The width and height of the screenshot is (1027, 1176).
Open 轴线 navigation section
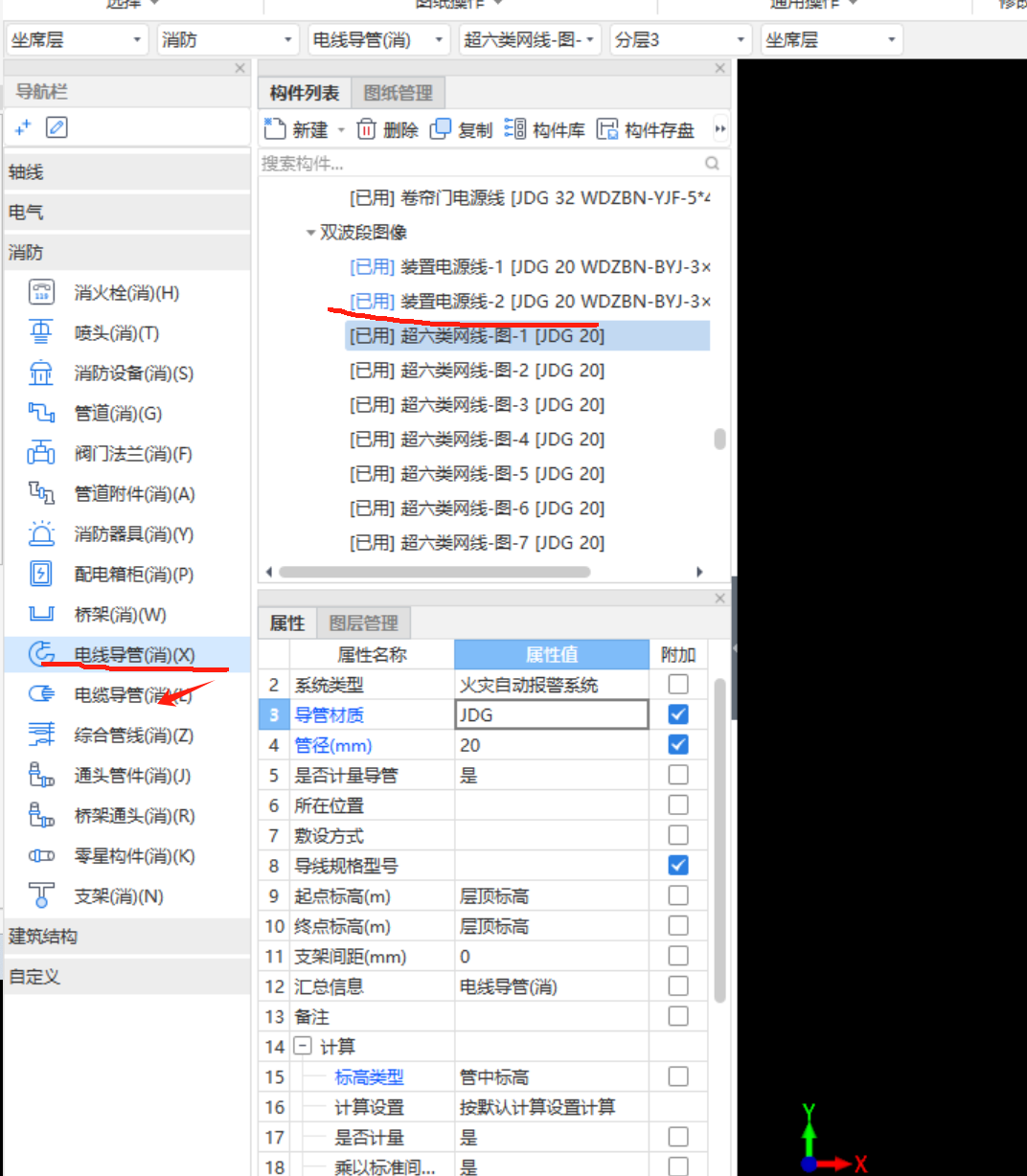click(x=126, y=172)
